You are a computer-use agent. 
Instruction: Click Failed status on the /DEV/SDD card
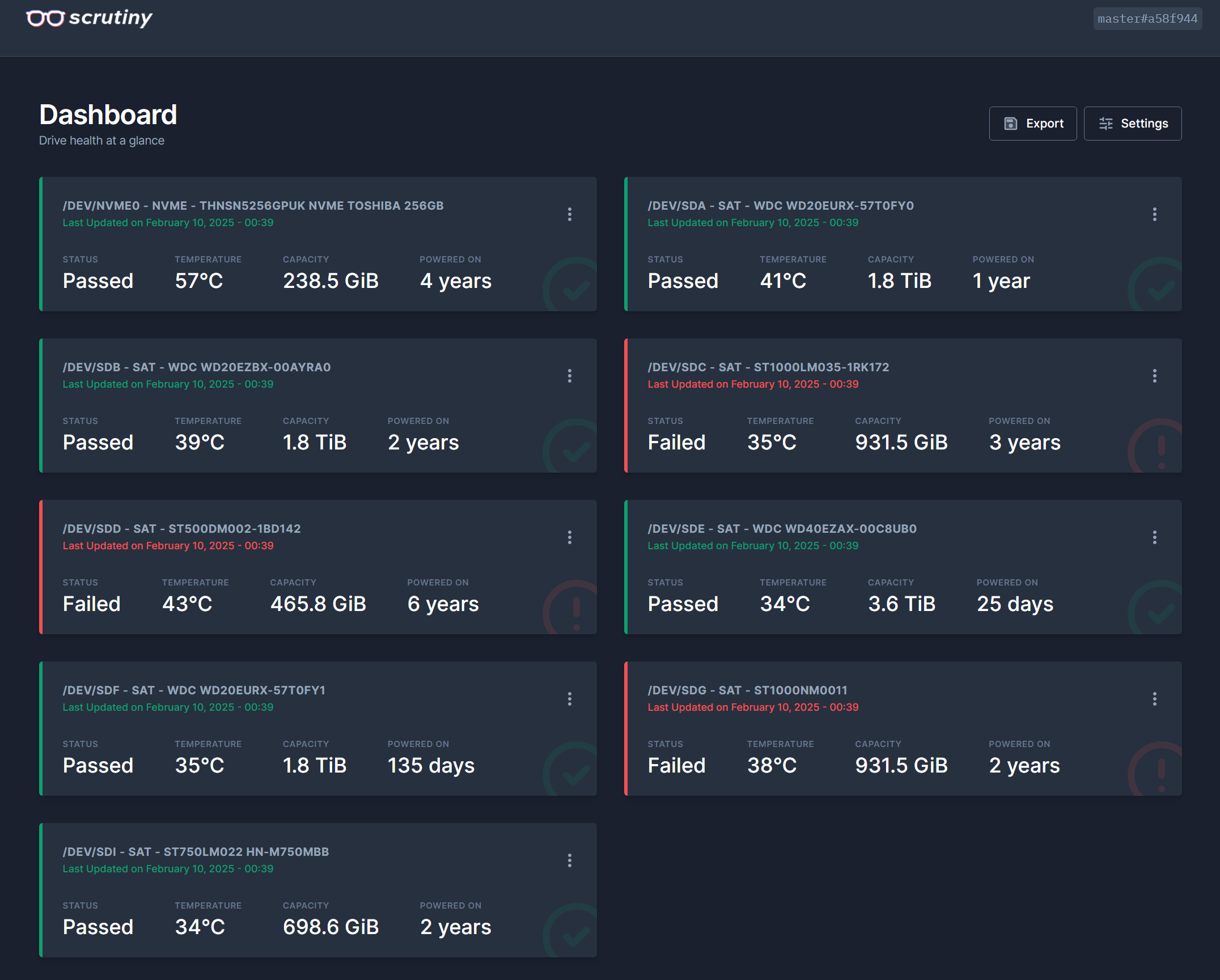tap(91, 604)
